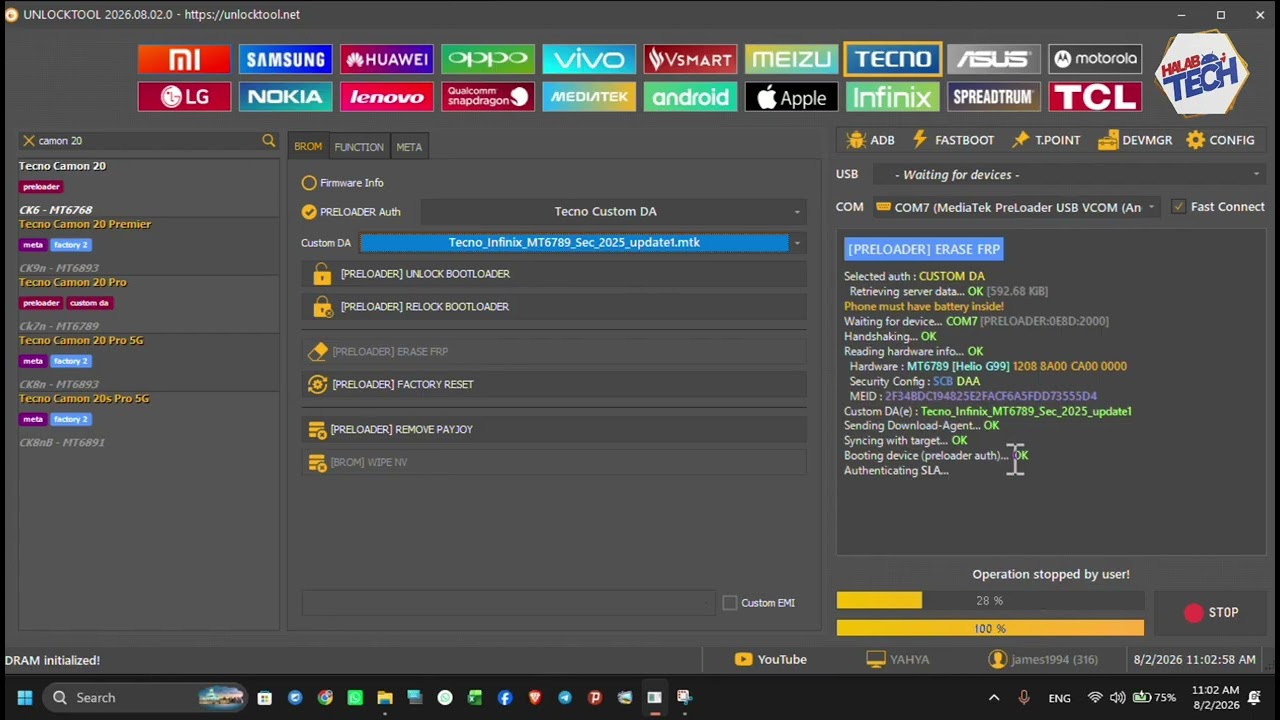Expand the Custom DA file dropdown arrow
This screenshot has width=1280, height=720.
(x=797, y=243)
